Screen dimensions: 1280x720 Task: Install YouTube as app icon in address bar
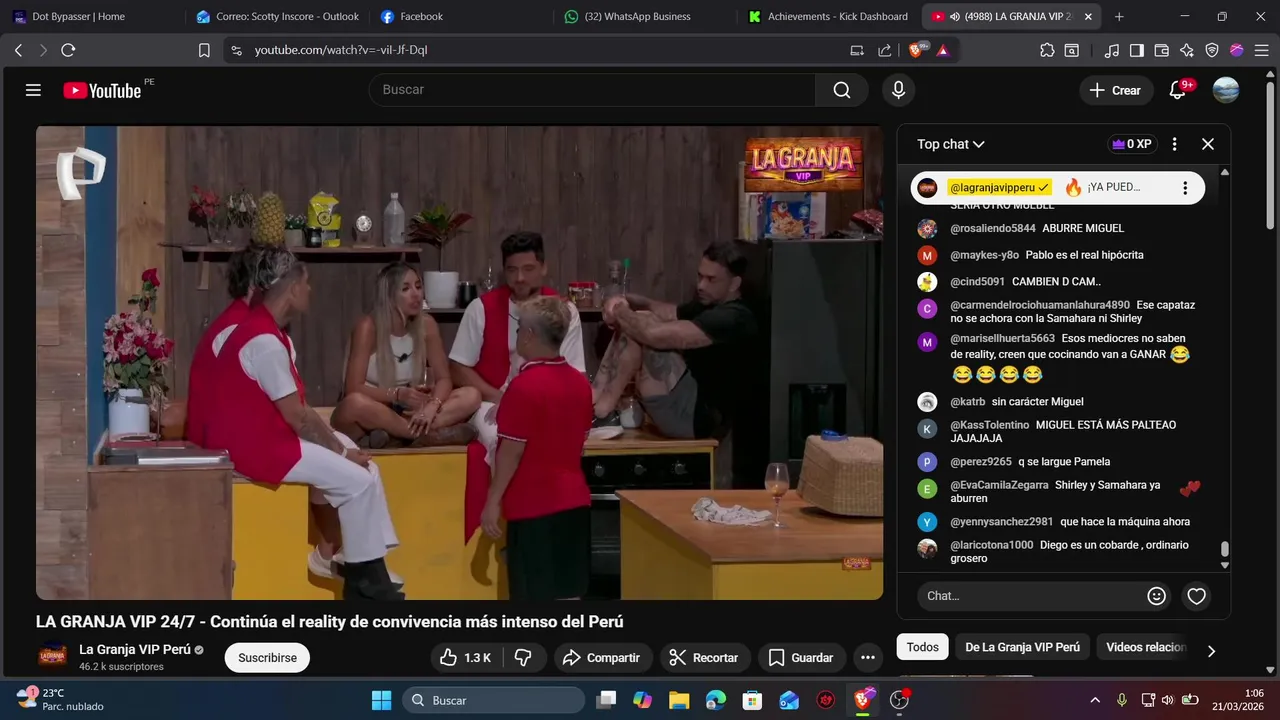pyautogui.click(x=857, y=50)
